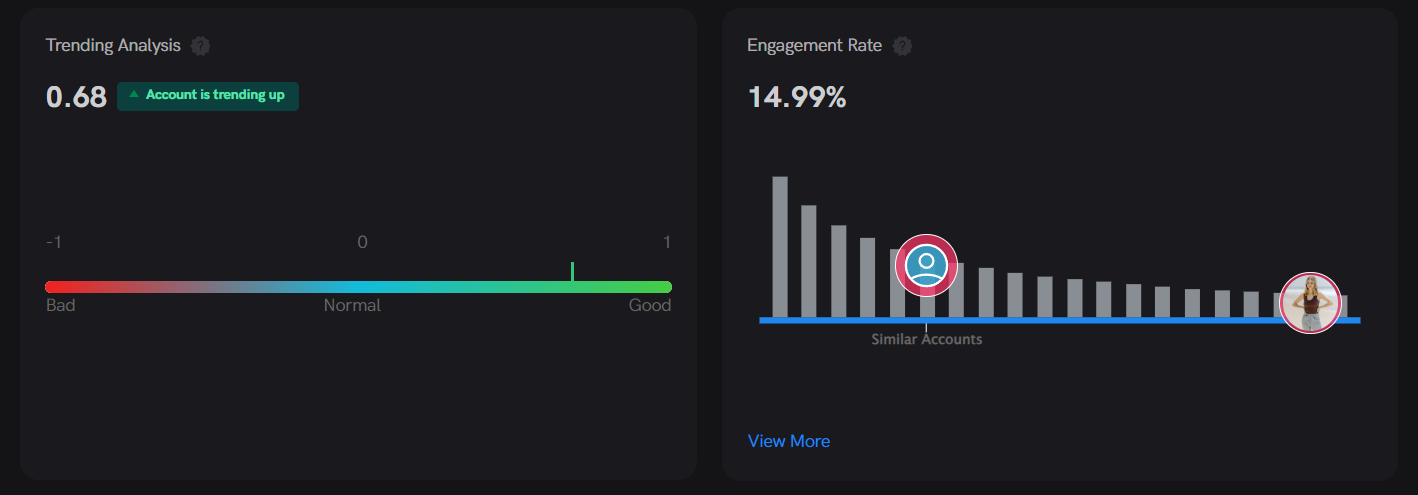Click the Similar Accounts label
This screenshot has height=495, width=1418.
click(x=926, y=340)
